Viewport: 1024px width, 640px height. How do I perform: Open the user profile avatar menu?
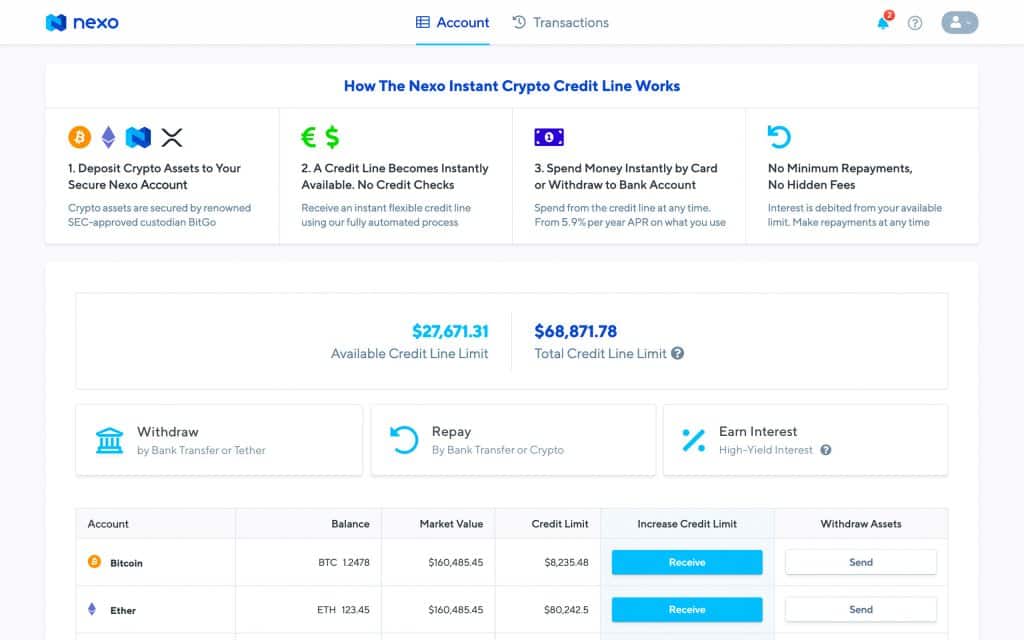pyautogui.click(x=958, y=22)
